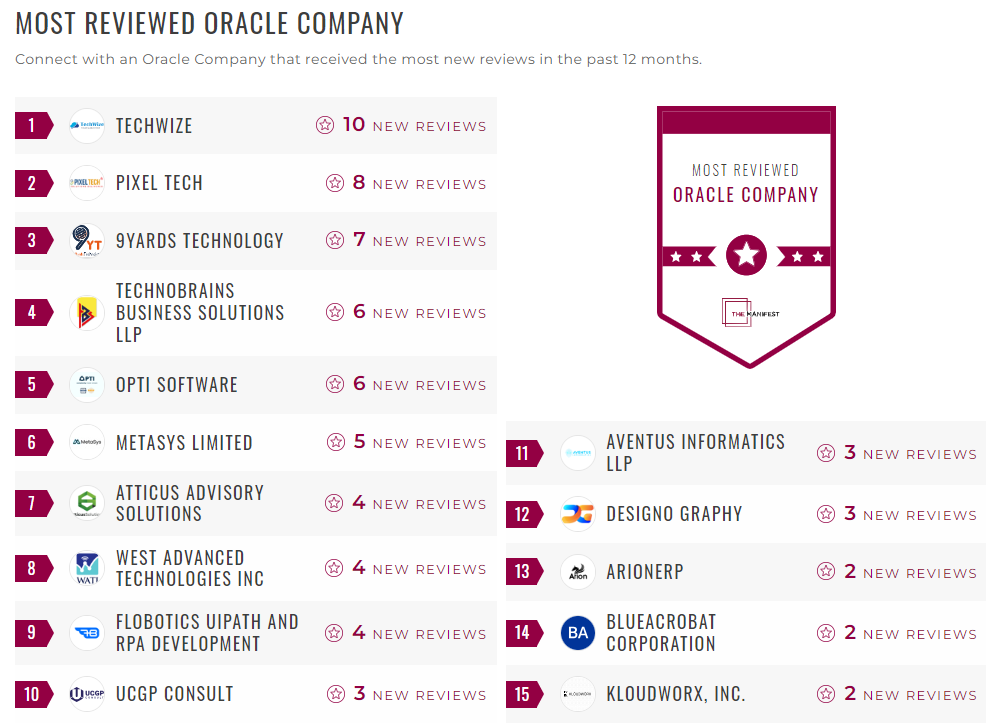Viewport: 986px width, 727px height.
Task: Click the 9Yards Technology logo
Action: click(x=87, y=241)
